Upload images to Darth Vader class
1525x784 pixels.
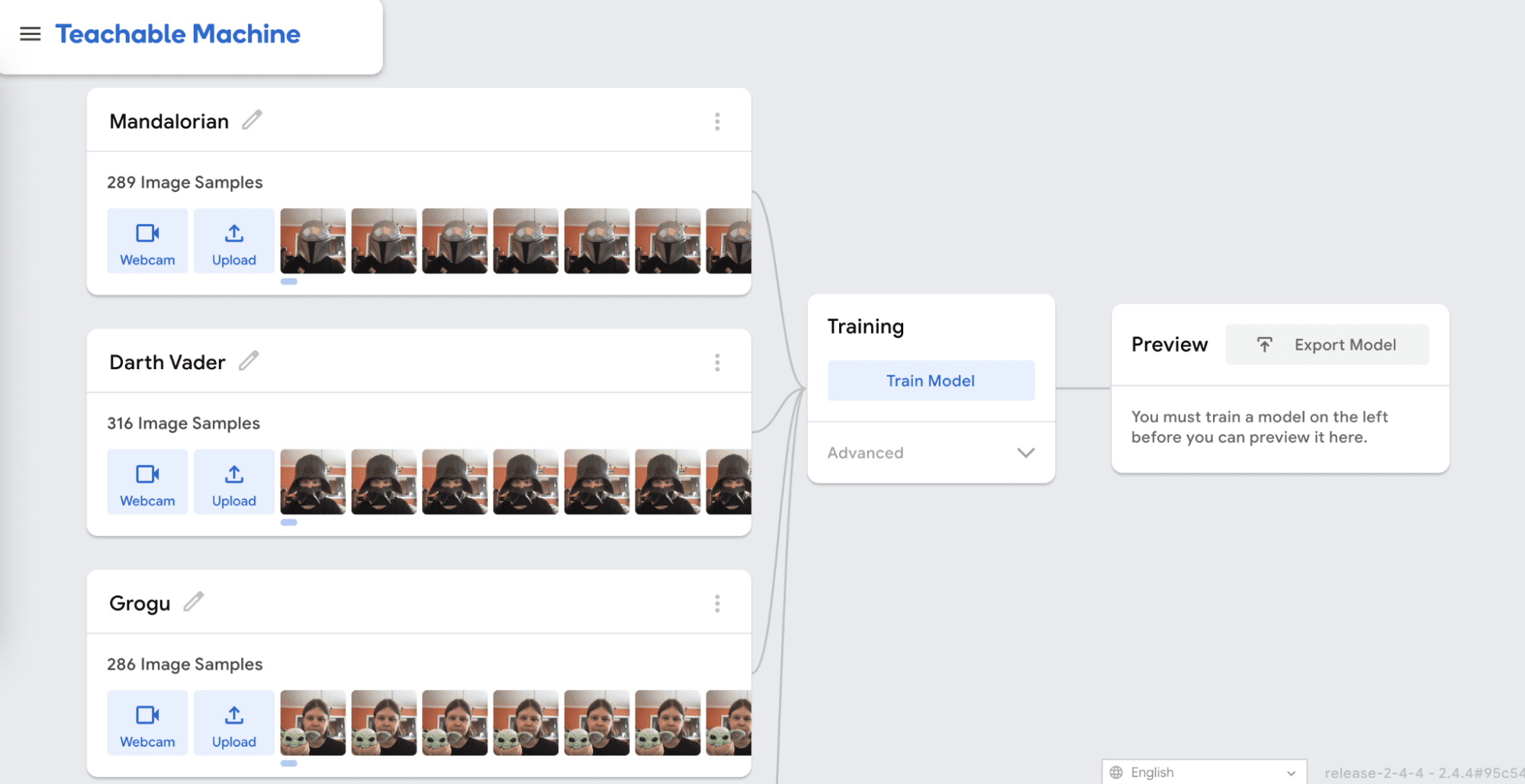tap(233, 483)
